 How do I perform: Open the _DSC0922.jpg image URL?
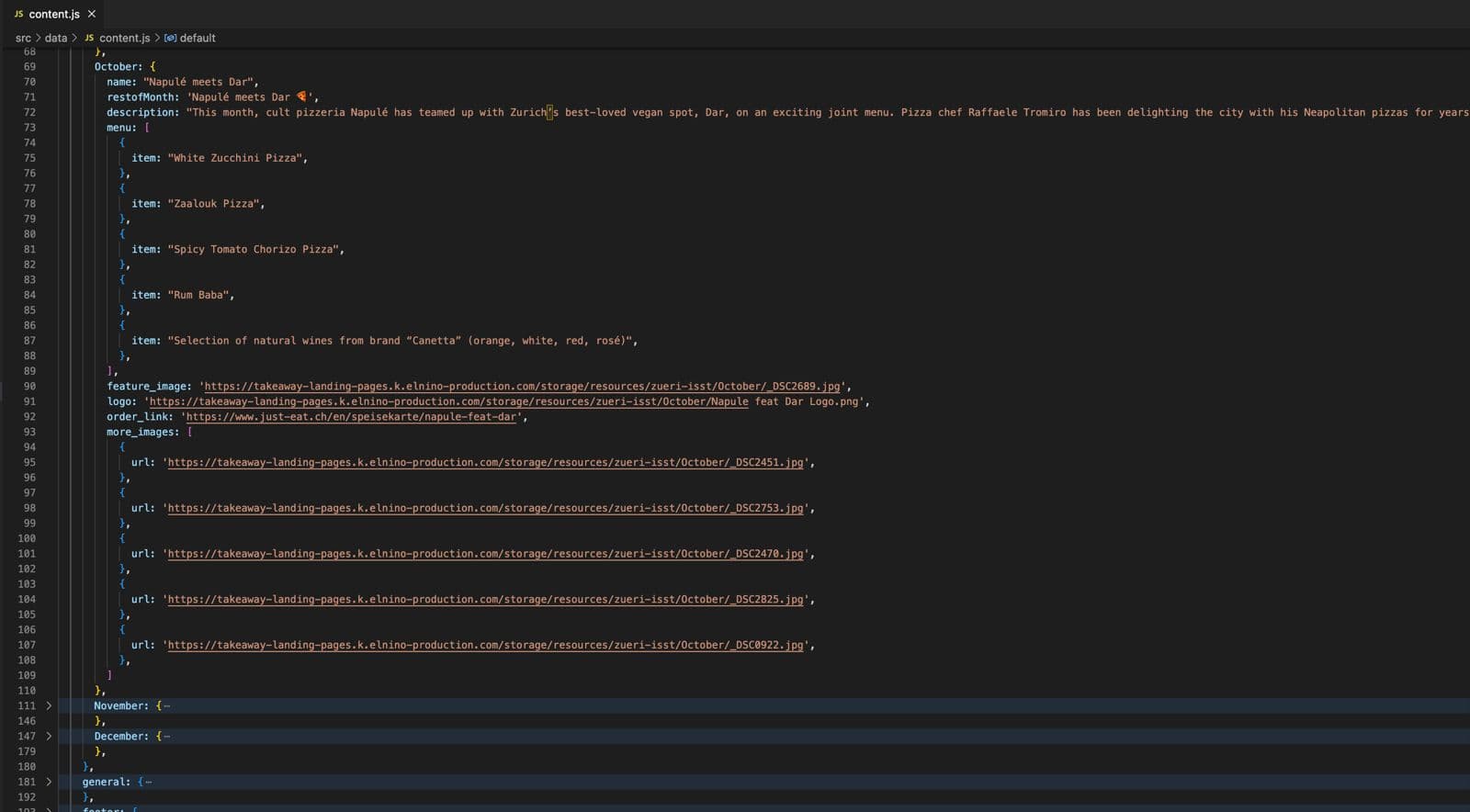[x=485, y=645]
